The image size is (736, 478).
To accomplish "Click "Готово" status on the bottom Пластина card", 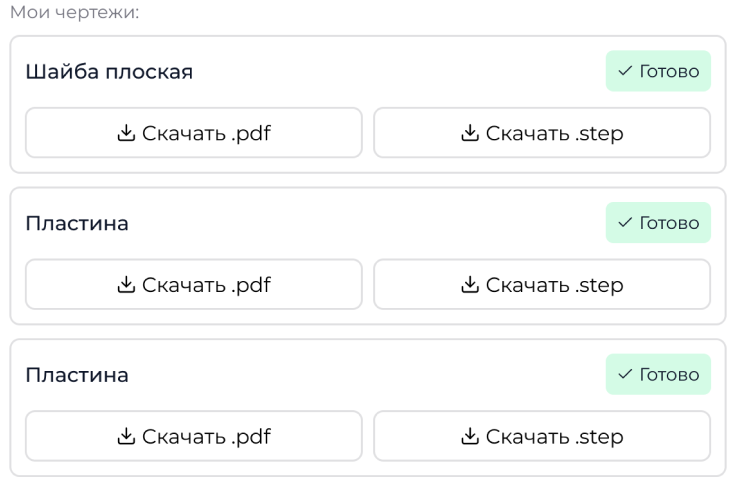I will click(x=658, y=375).
